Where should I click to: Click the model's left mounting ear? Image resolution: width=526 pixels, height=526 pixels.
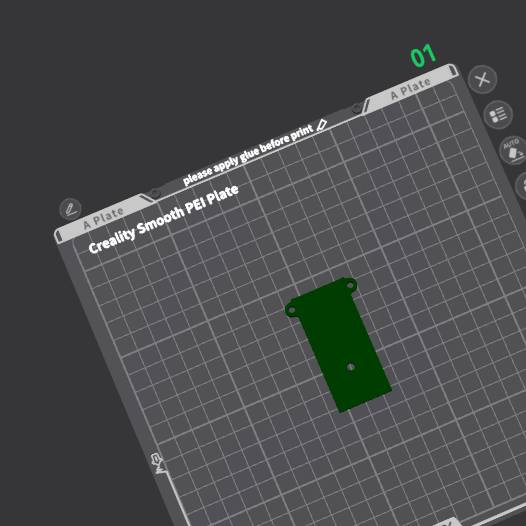(291, 310)
